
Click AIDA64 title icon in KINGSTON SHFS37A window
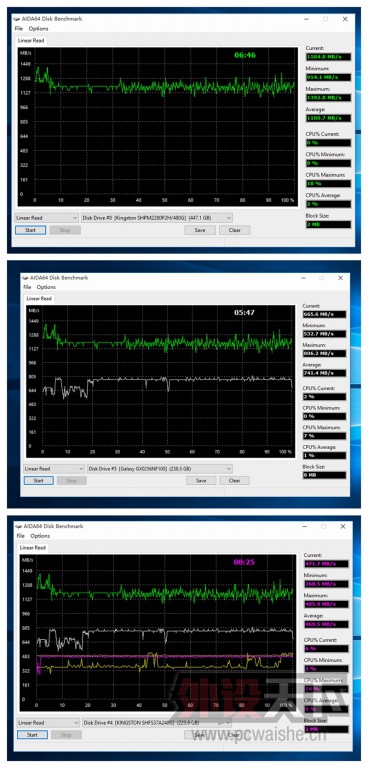coord(18,526)
